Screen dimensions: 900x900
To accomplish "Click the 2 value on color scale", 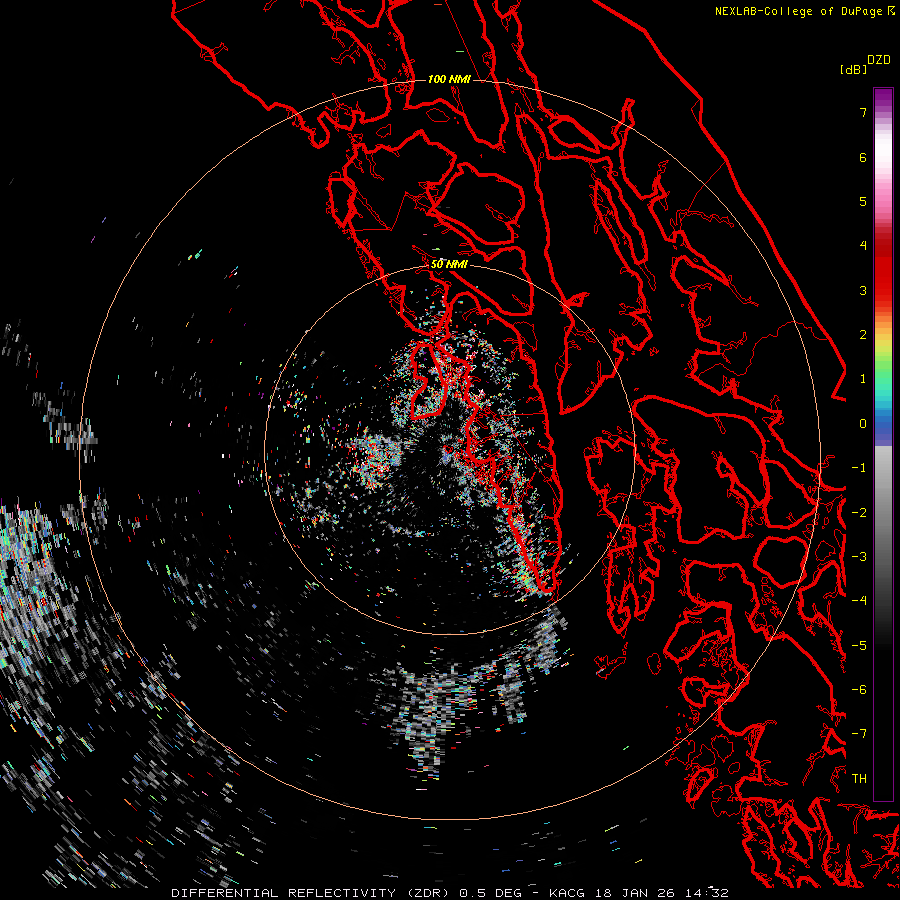I will coord(863,335).
